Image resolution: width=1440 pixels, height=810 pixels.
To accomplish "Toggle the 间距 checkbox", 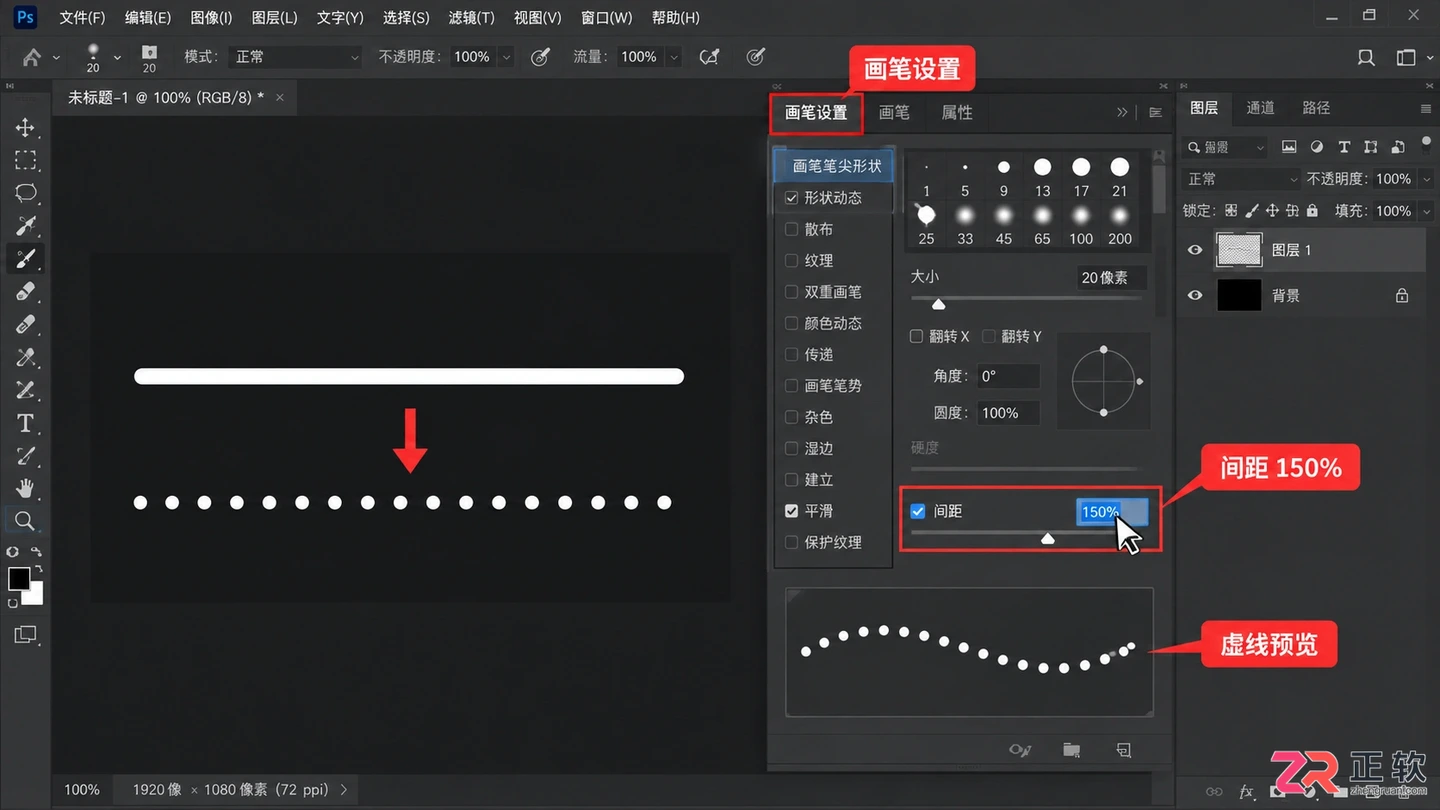I will click(x=918, y=511).
